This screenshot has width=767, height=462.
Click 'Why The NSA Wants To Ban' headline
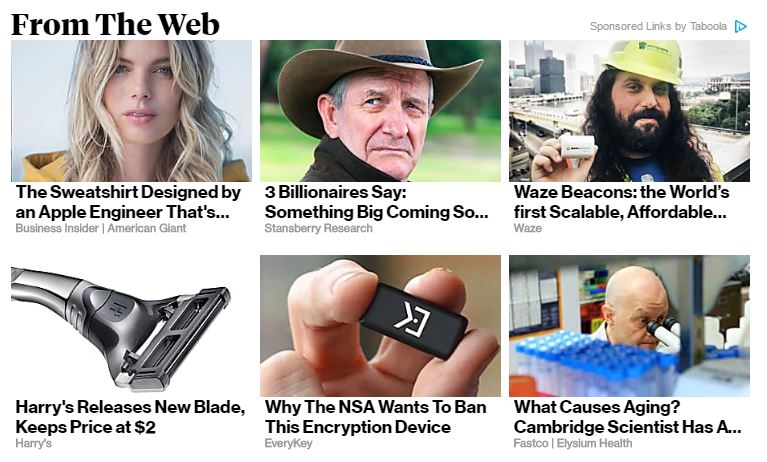(x=375, y=417)
